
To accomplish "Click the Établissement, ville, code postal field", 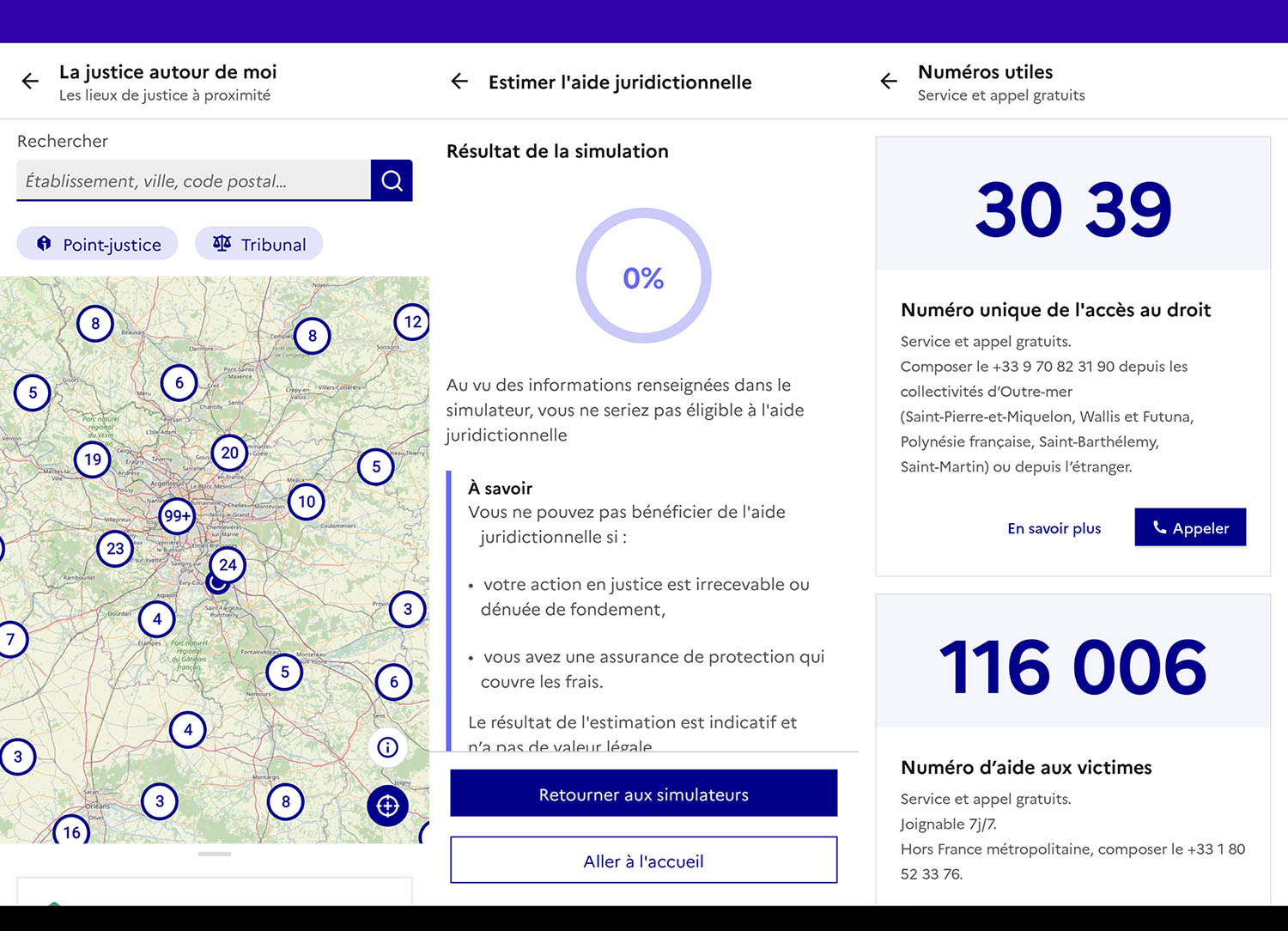I will (x=194, y=181).
